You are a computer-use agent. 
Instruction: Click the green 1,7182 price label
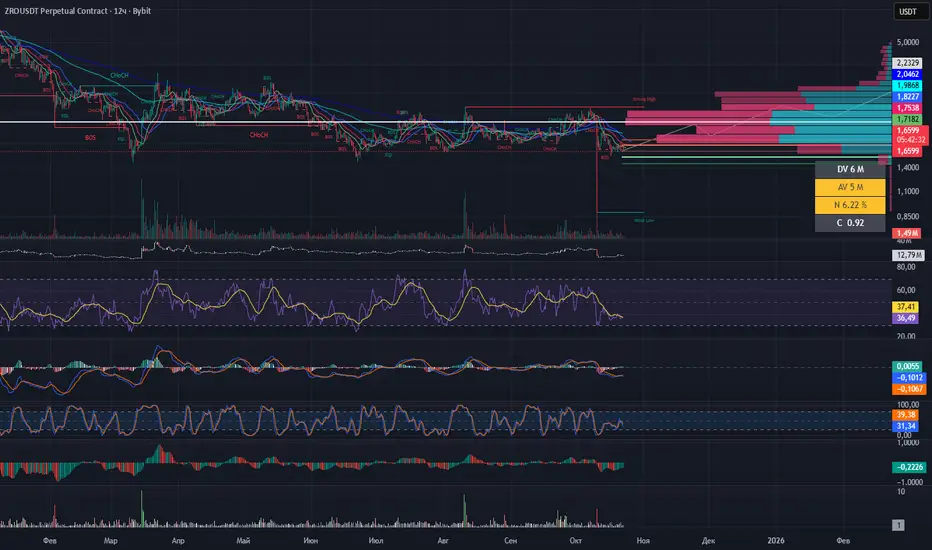point(908,120)
